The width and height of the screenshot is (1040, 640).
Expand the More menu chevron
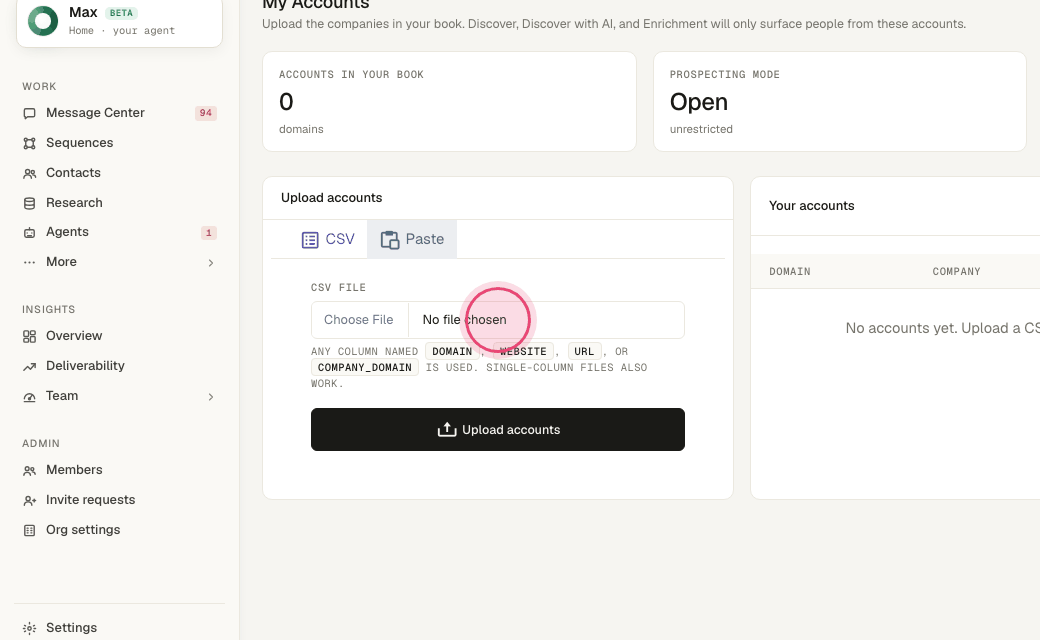[211, 263]
